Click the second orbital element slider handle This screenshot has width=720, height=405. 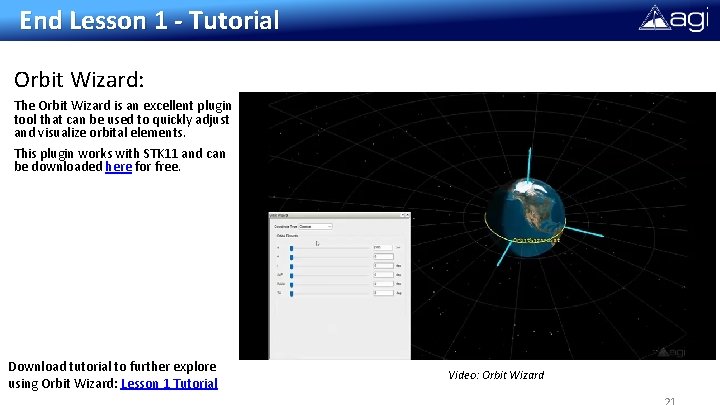point(291,257)
